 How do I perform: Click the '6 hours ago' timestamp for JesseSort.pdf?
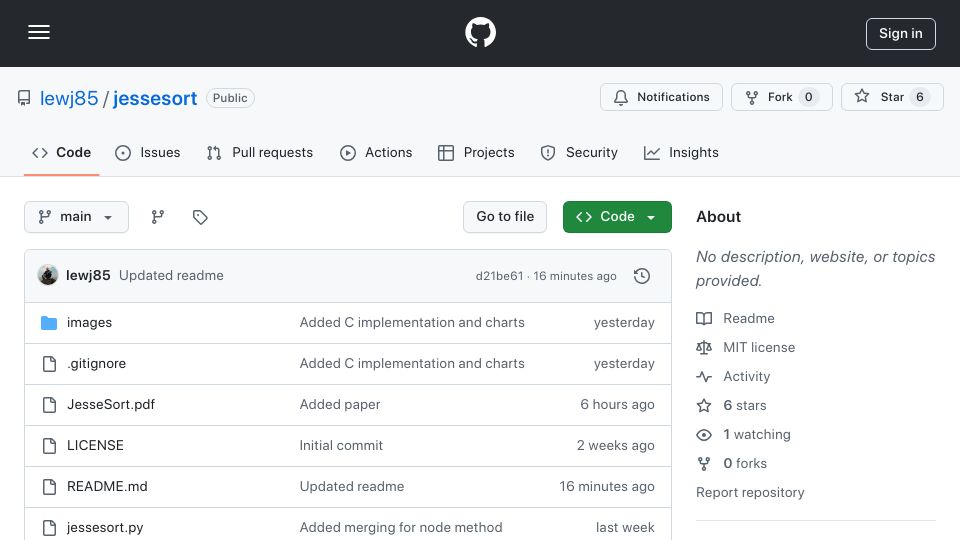pos(617,405)
